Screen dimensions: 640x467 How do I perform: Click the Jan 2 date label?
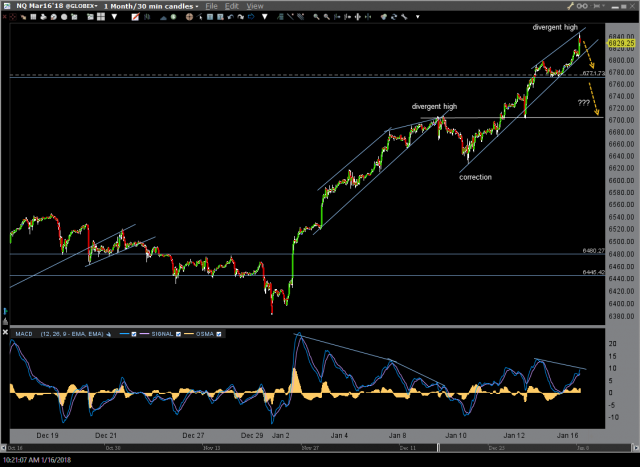(280, 436)
